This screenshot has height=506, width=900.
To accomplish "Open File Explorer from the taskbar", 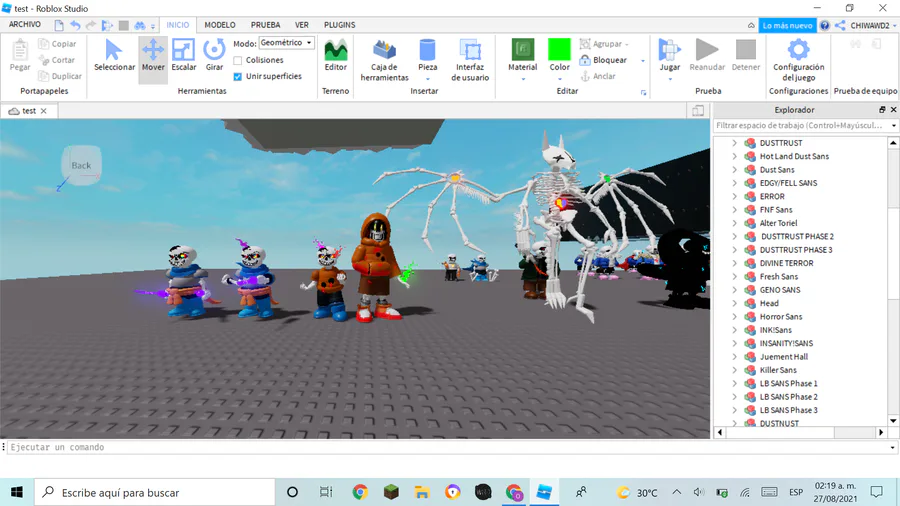I will (422, 492).
